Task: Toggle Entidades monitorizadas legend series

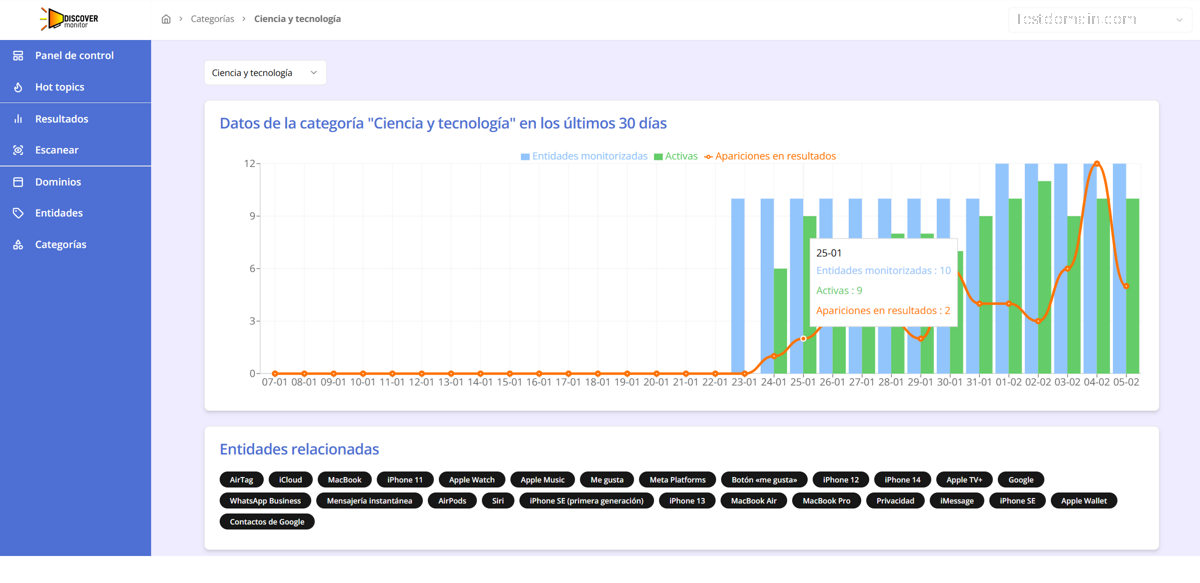Action: 584,156
